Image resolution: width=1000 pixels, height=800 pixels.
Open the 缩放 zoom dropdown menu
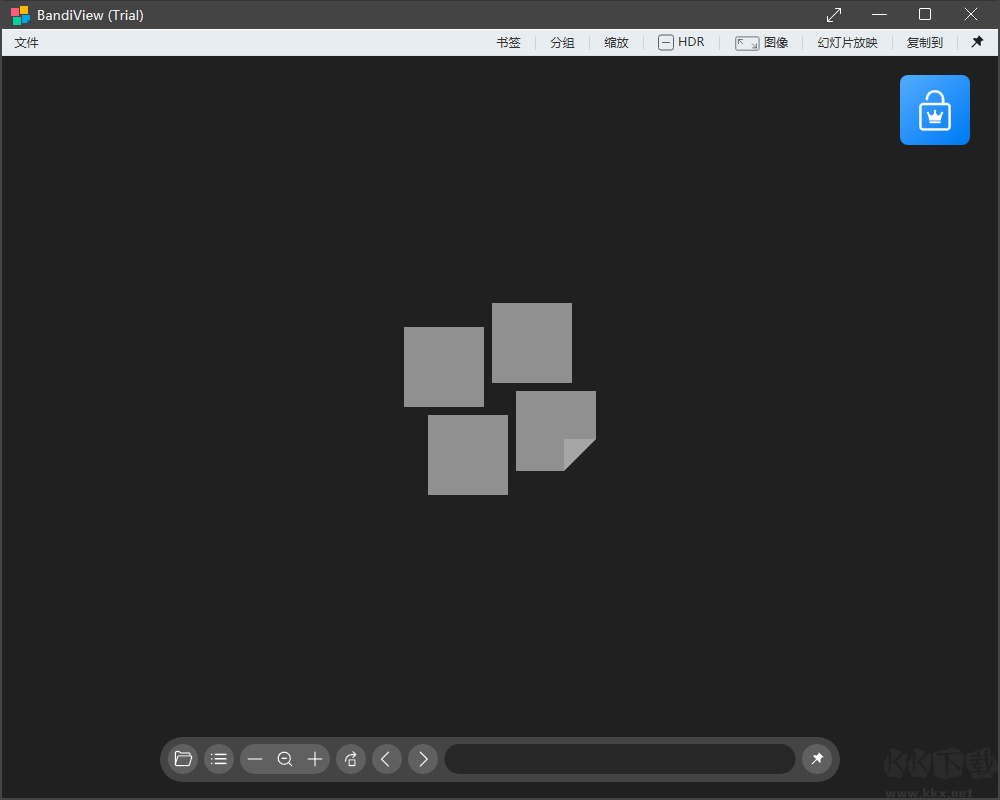pos(616,42)
